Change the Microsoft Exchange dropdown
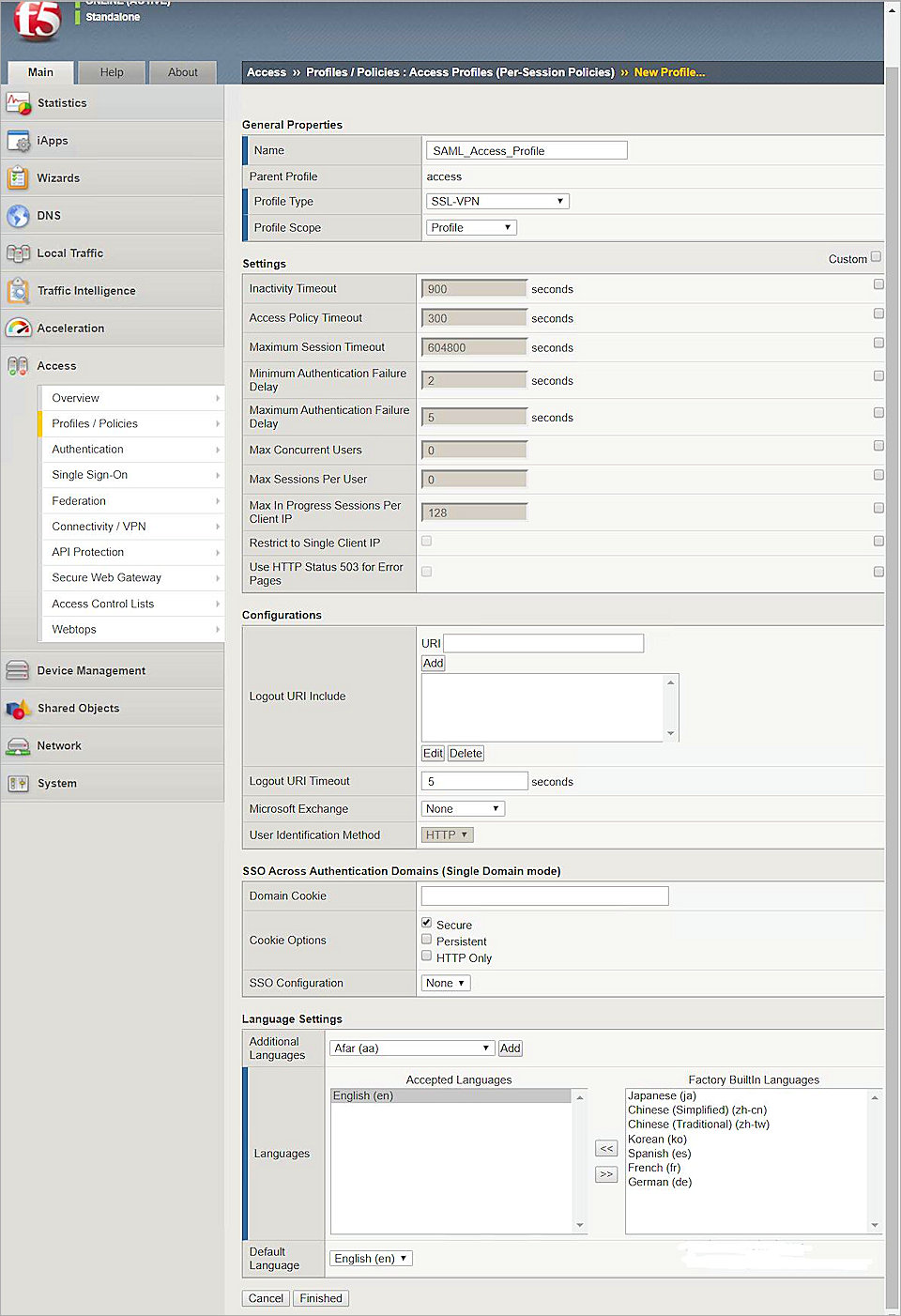The image size is (901, 1316). [x=463, y=807]
